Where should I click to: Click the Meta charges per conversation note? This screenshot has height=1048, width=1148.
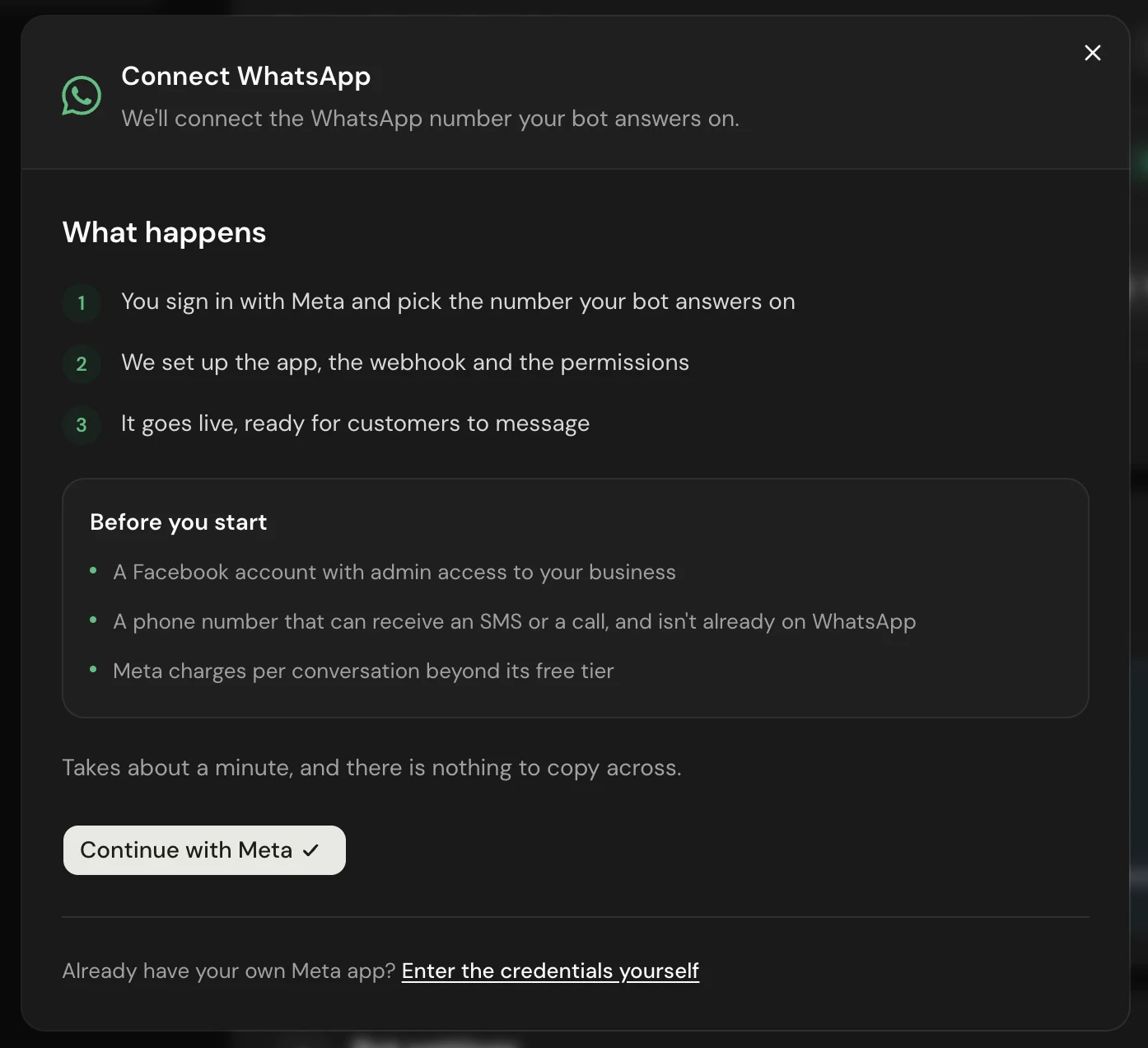(x=363, y=671)
